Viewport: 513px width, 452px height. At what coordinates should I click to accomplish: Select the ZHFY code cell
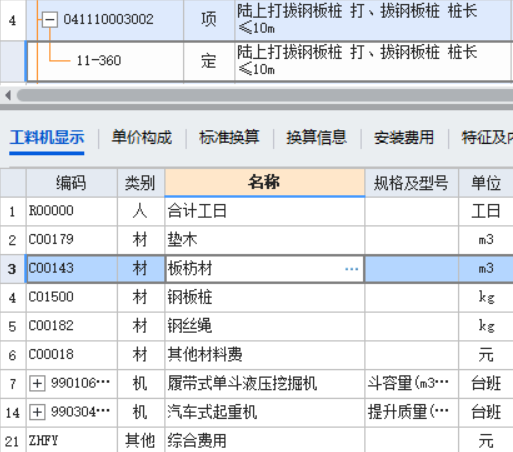pyautogui.click(x=72, y=441)
